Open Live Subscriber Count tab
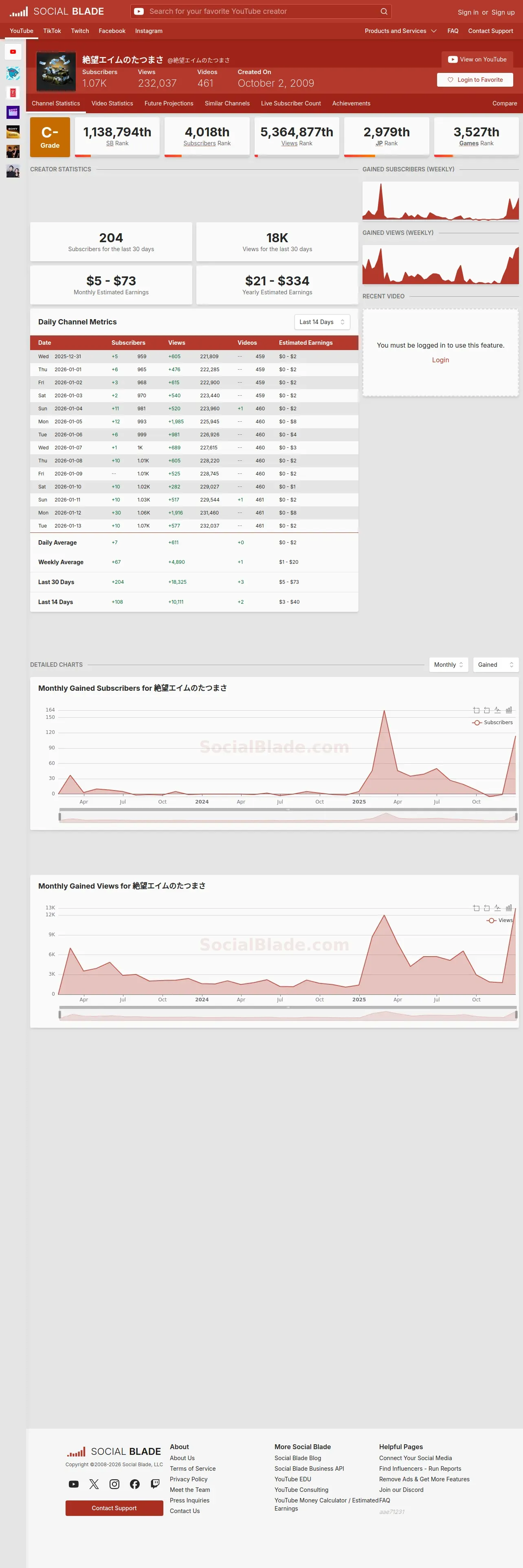Image resolution: width=523 pixels, height=1568 pixels. (291, 103)
